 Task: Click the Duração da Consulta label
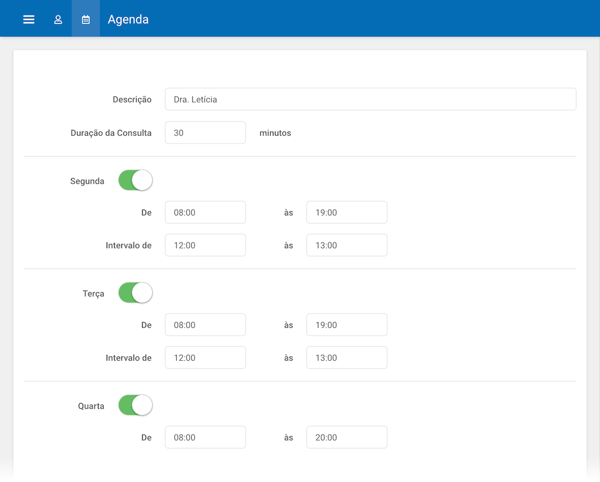[x=111, y=133]
